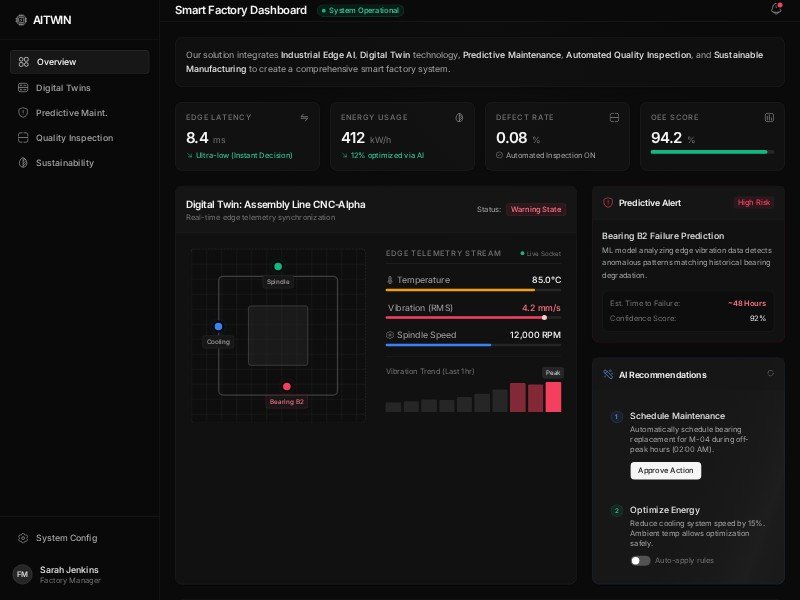Click the Edge Latency card icon

point(304,117)
